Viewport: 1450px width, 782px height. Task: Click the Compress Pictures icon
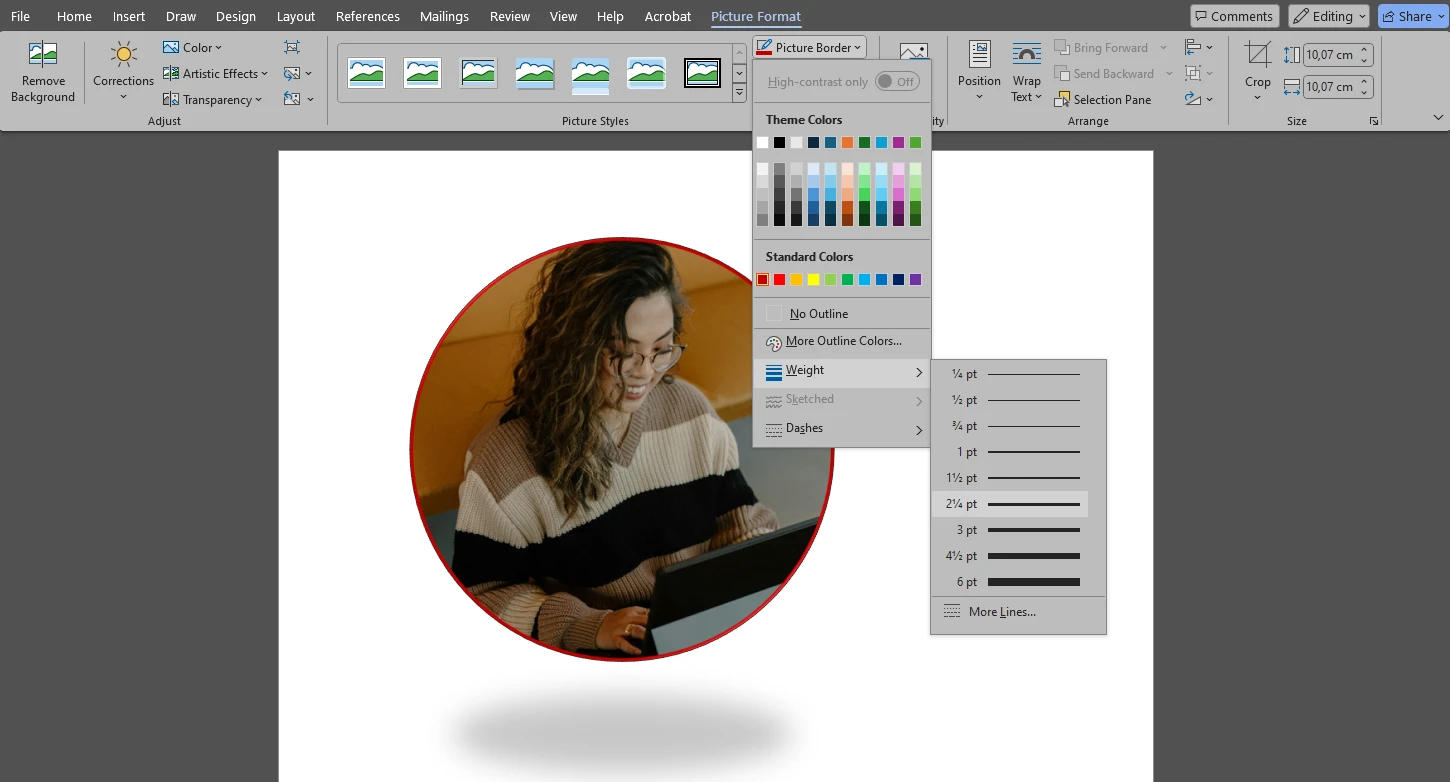point(292,47)
